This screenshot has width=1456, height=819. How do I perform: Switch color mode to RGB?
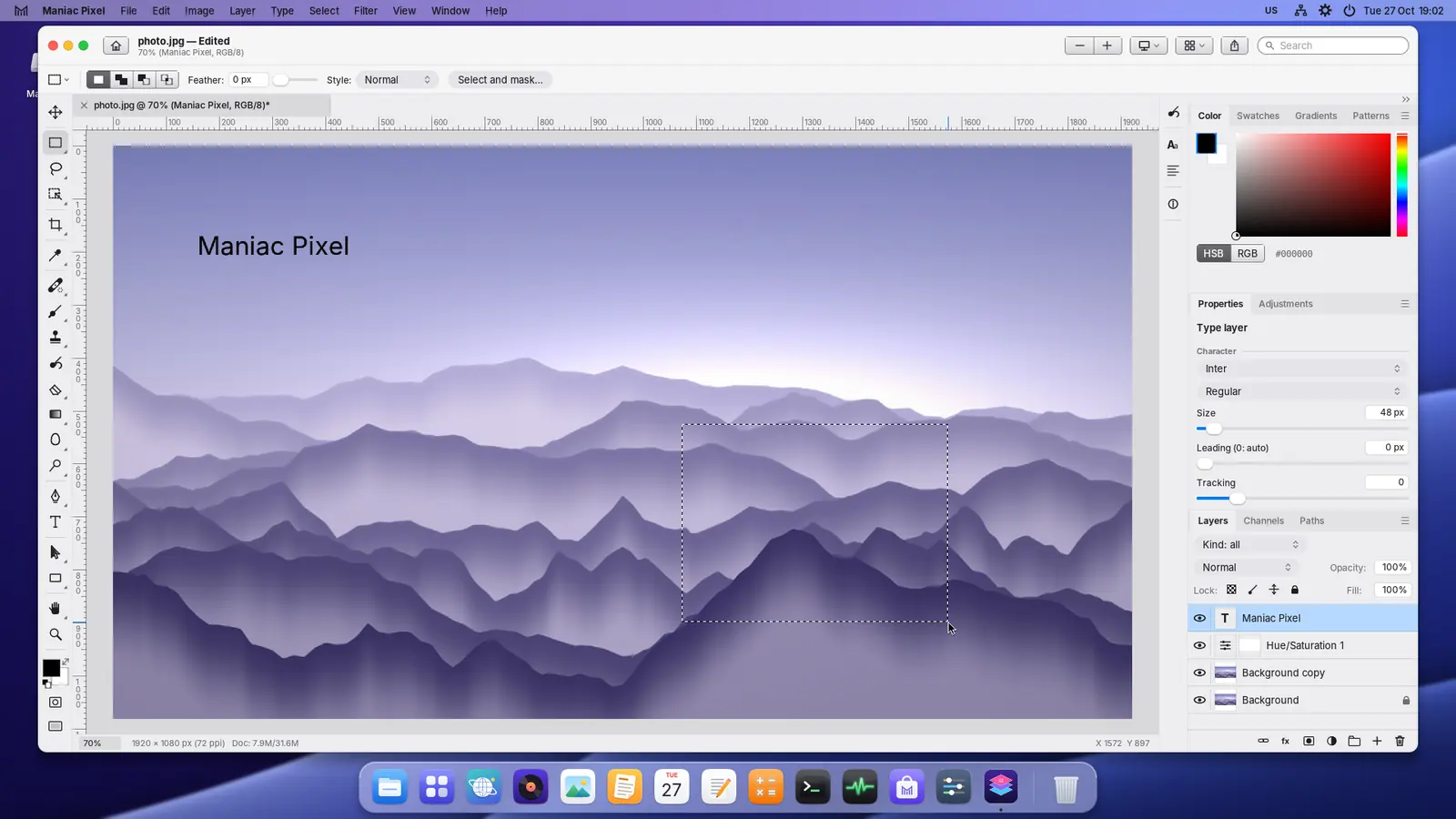point(1247,254)
